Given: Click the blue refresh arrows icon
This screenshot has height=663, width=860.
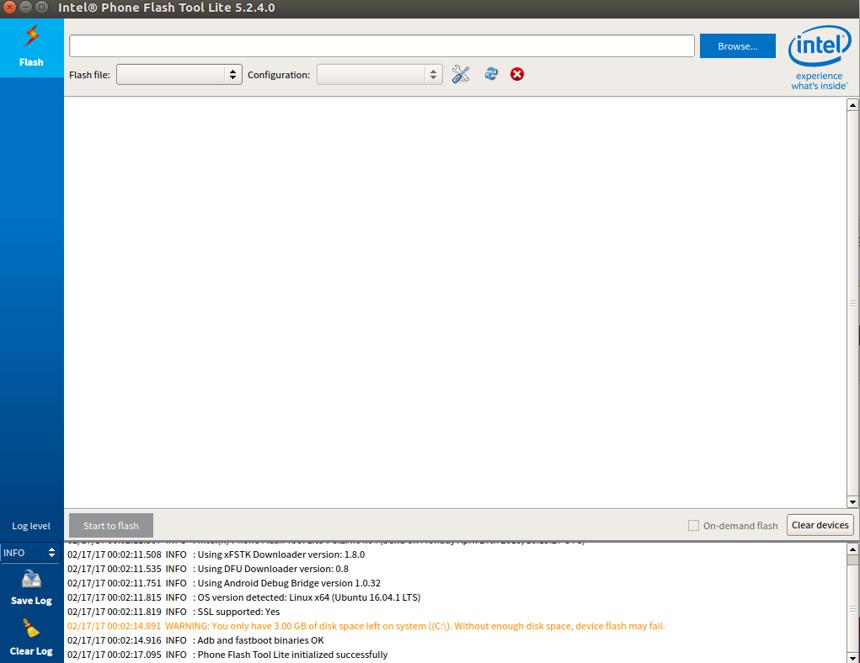Looking at the screenshot, I should (x=491, y=73).
